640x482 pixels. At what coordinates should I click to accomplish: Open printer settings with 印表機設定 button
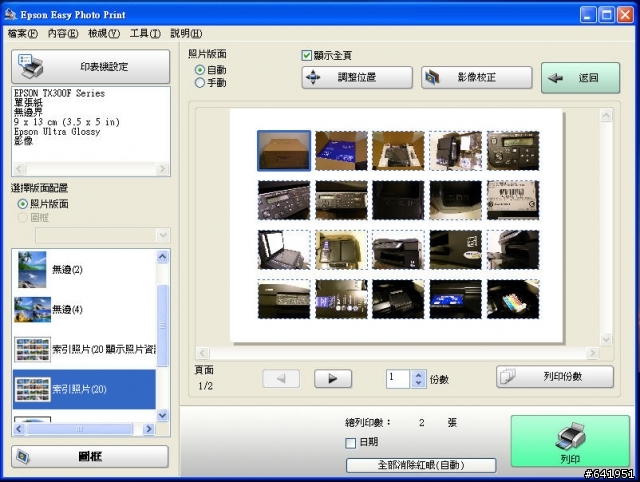click(x=91, y=67)
